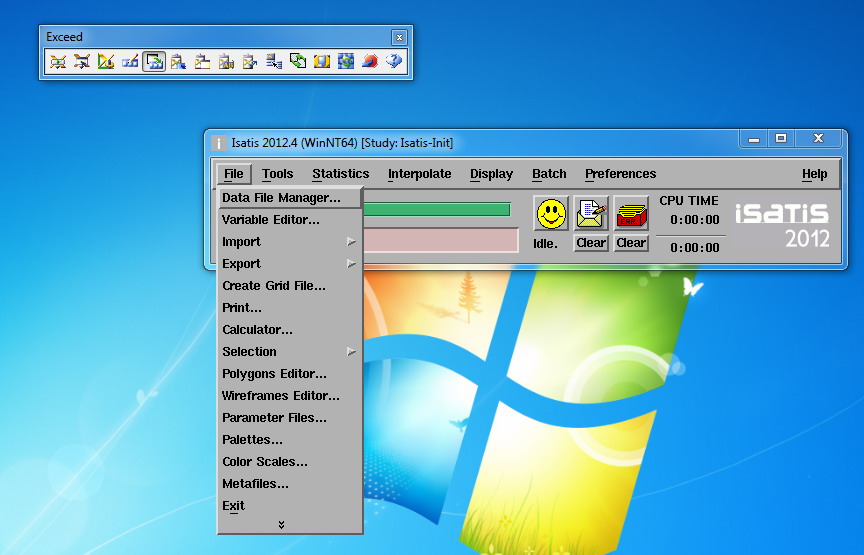Select Parameter Files menu entry
The height and width of the screenshot is (555, 864).
coord(290,418)
